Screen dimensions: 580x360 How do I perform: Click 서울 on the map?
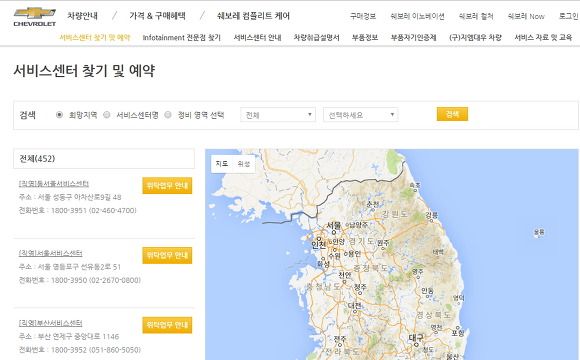(x=334, y=225)
